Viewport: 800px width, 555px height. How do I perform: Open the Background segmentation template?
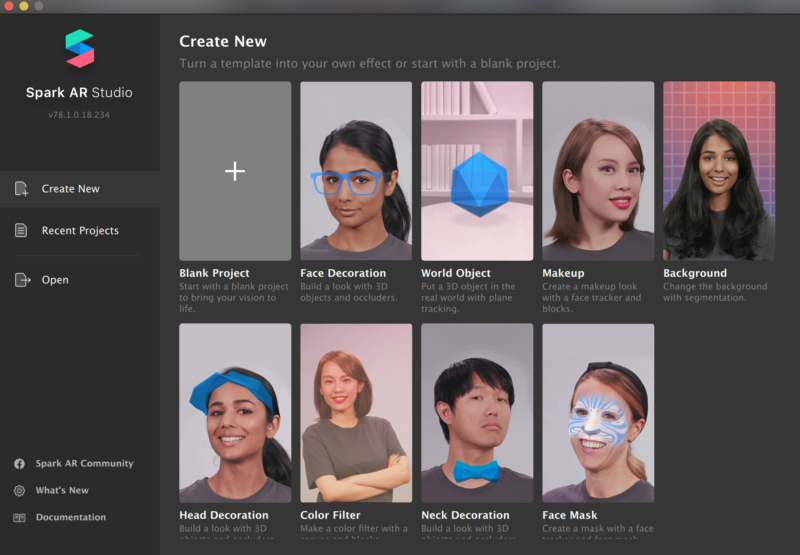(x=719, y=171)
